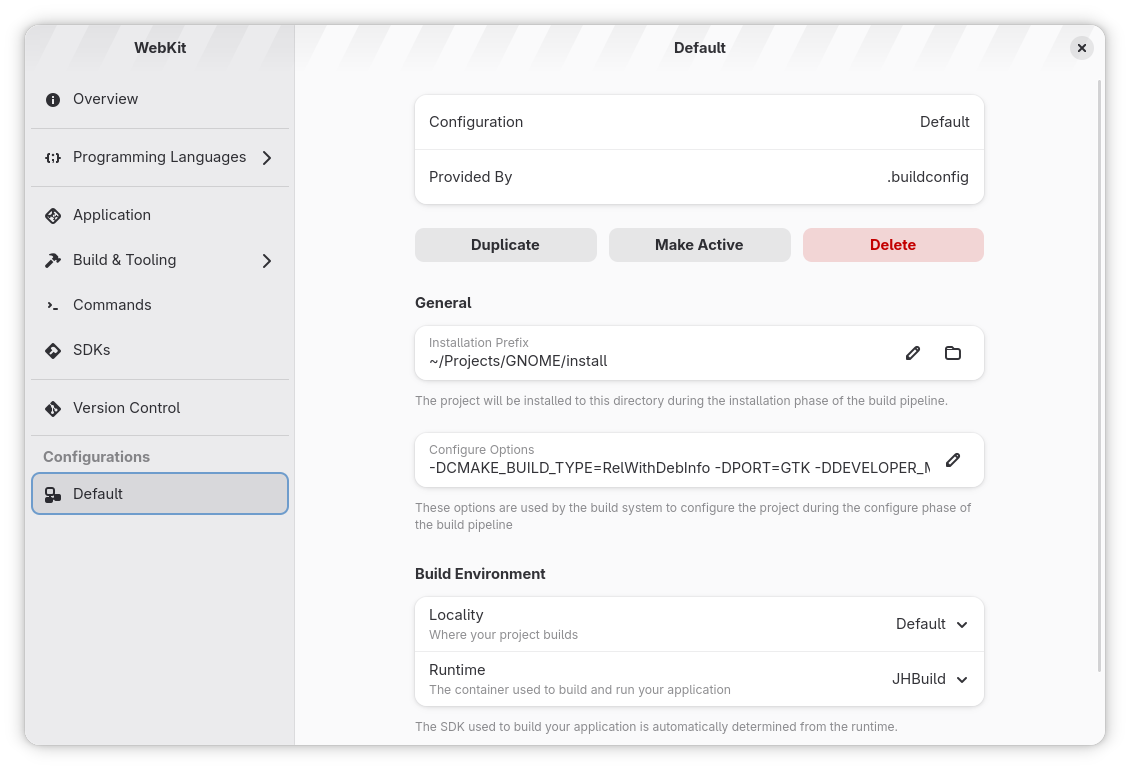Open the Commands sidebar page
1130x770 pixels.
tap(160, 305)
